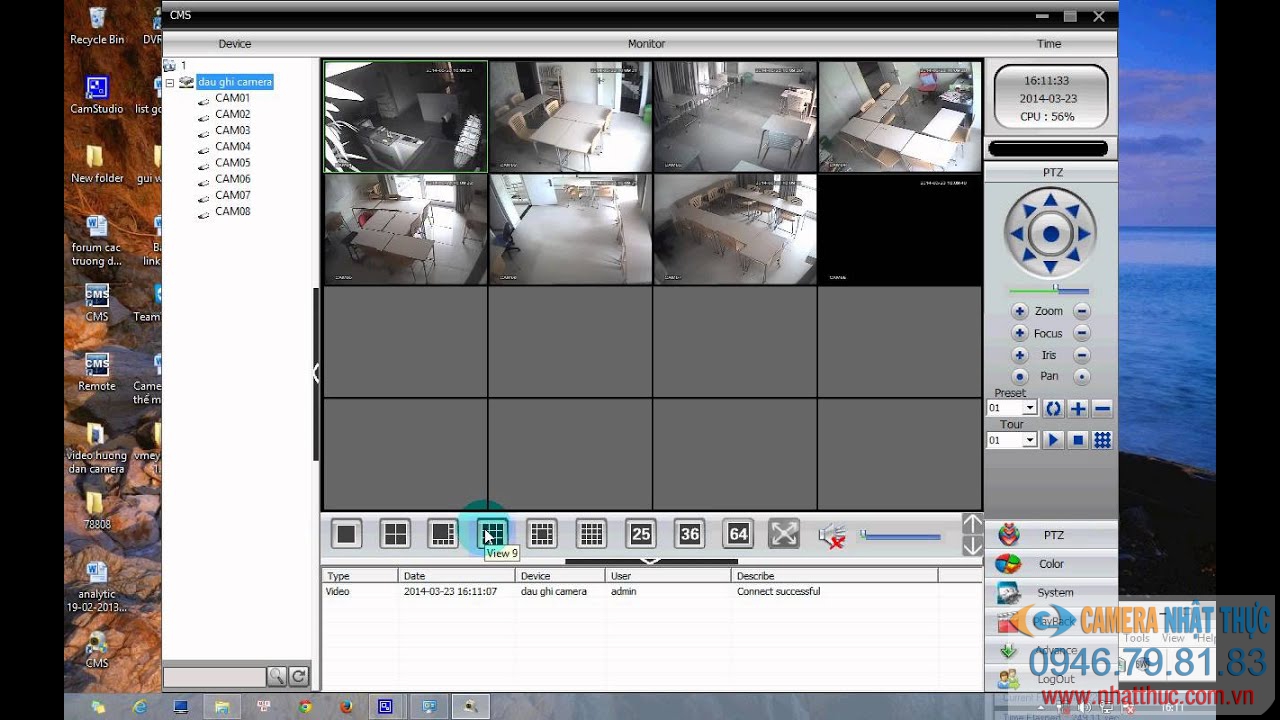Image resolution: width=1280 pixels, height=720 pixels.
Task: Choose the 64-channel view layout
Action: pos(738,533)
